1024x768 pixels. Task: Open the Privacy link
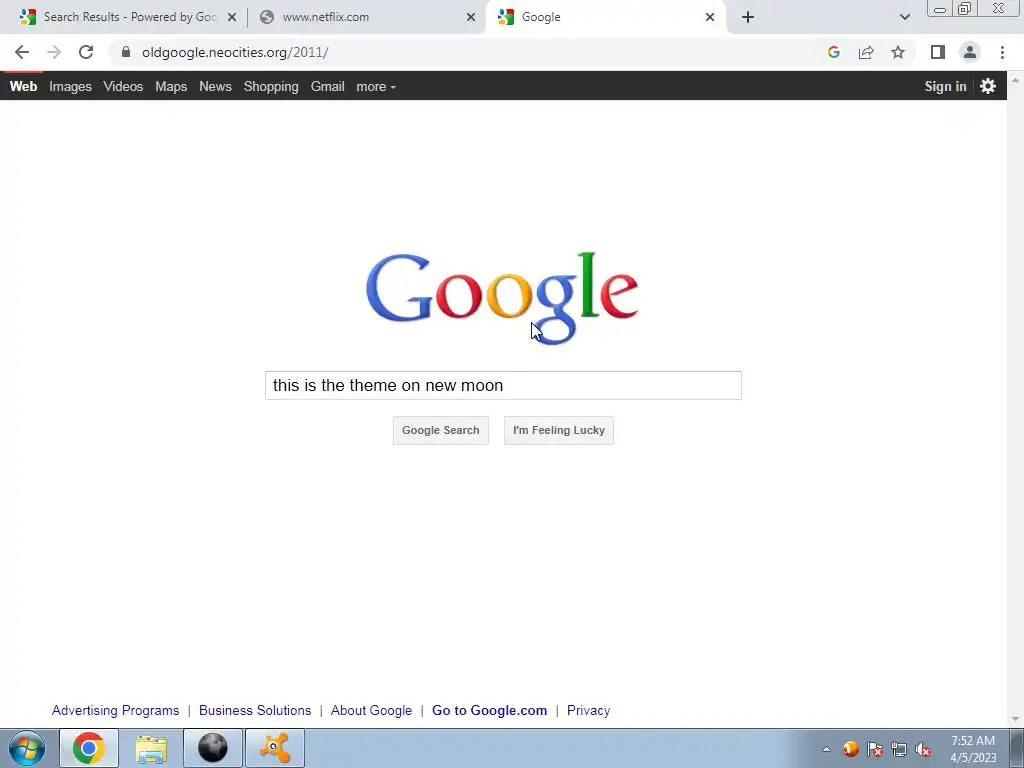pyautogui.click(x=588, y=711)
